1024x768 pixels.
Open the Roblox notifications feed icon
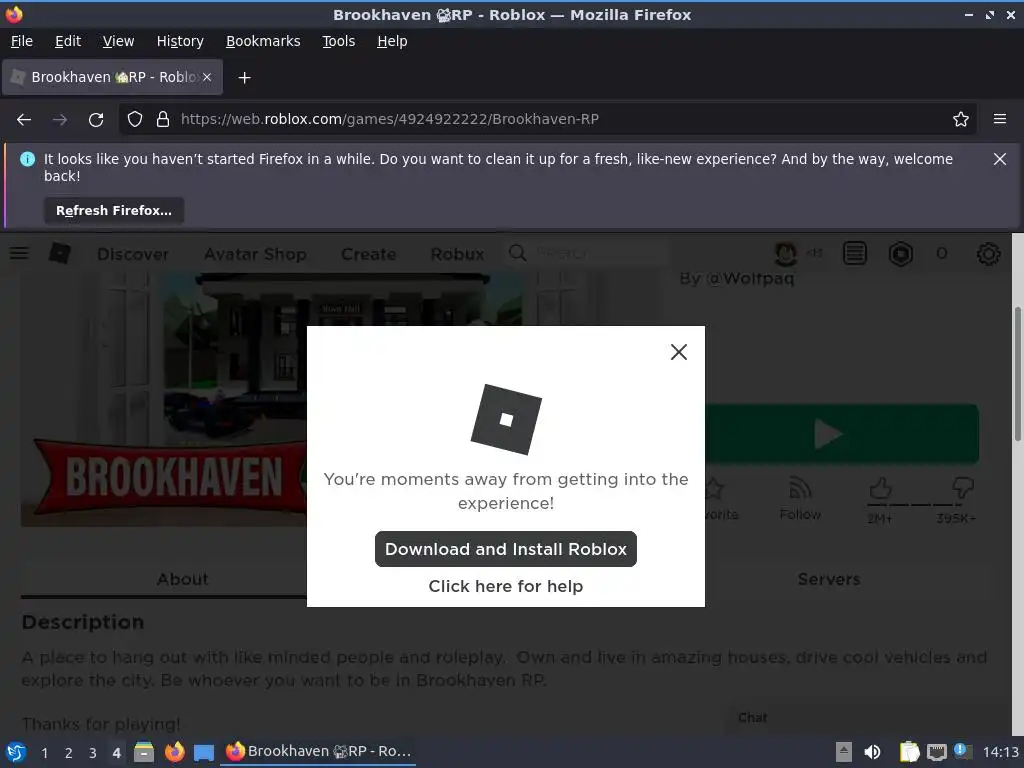coord(854,253)
